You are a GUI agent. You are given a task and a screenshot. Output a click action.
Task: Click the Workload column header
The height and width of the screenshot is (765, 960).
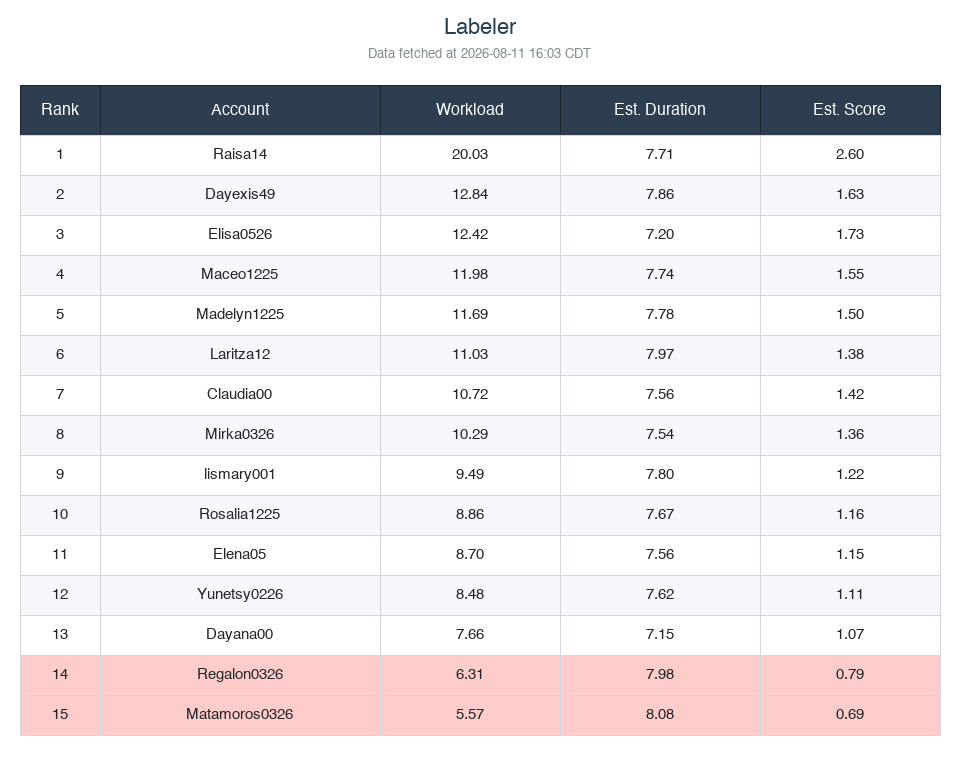(470, 110)
